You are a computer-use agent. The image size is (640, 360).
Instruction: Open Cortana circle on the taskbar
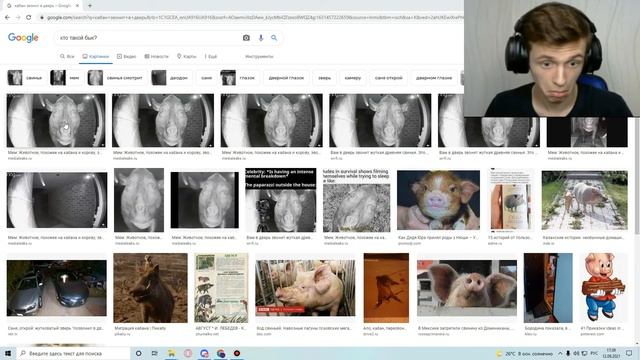[x=139, y=353]
